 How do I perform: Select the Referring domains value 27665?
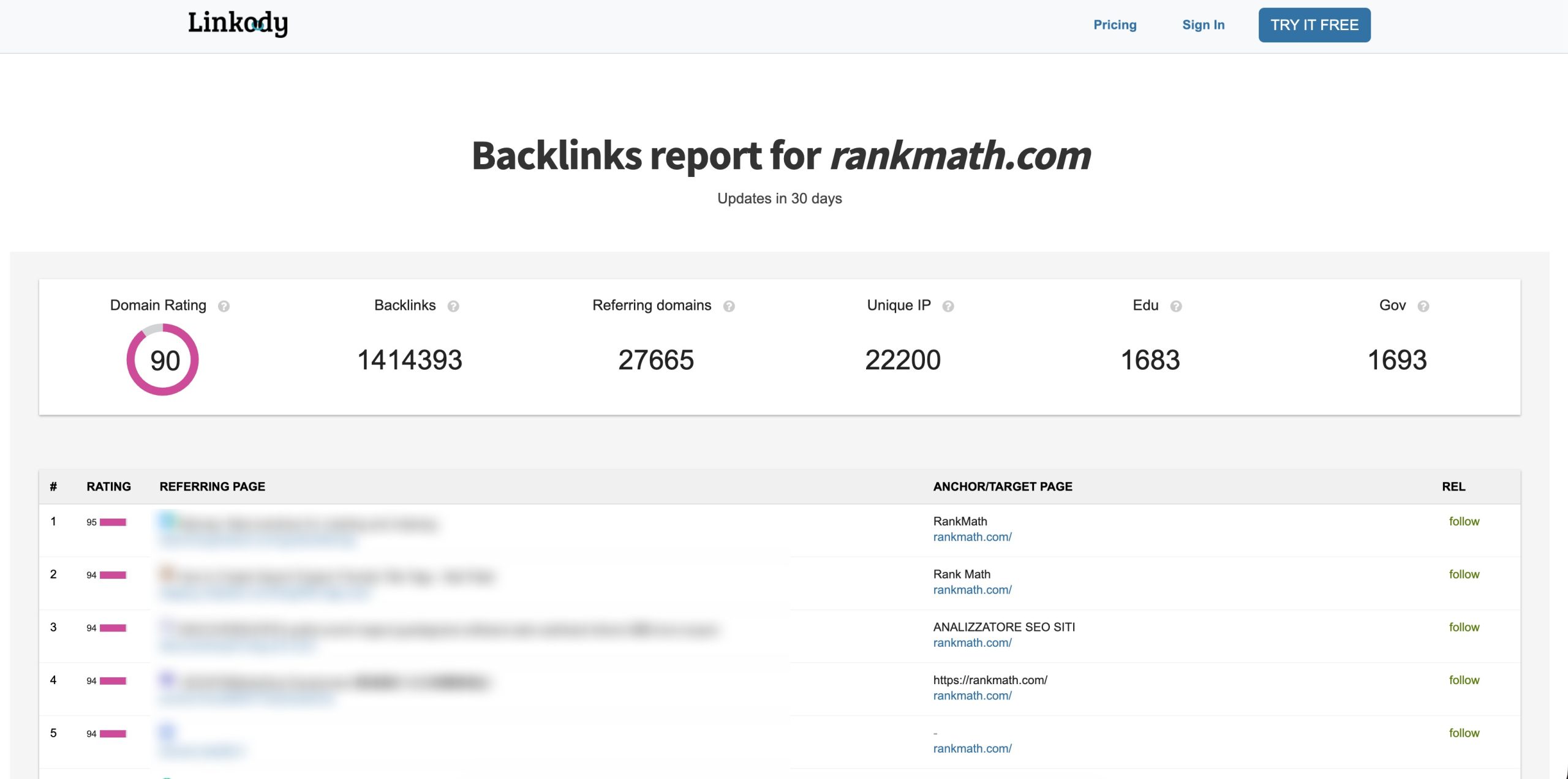(656, 360)
